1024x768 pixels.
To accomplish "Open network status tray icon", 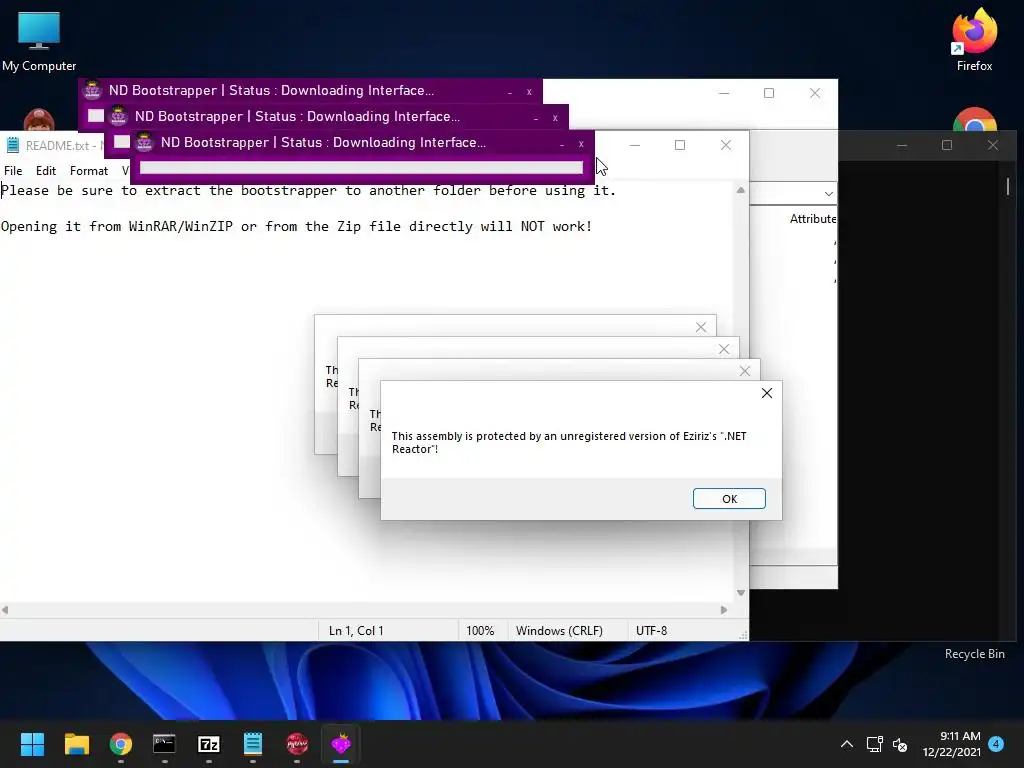I will coord(874,744).
